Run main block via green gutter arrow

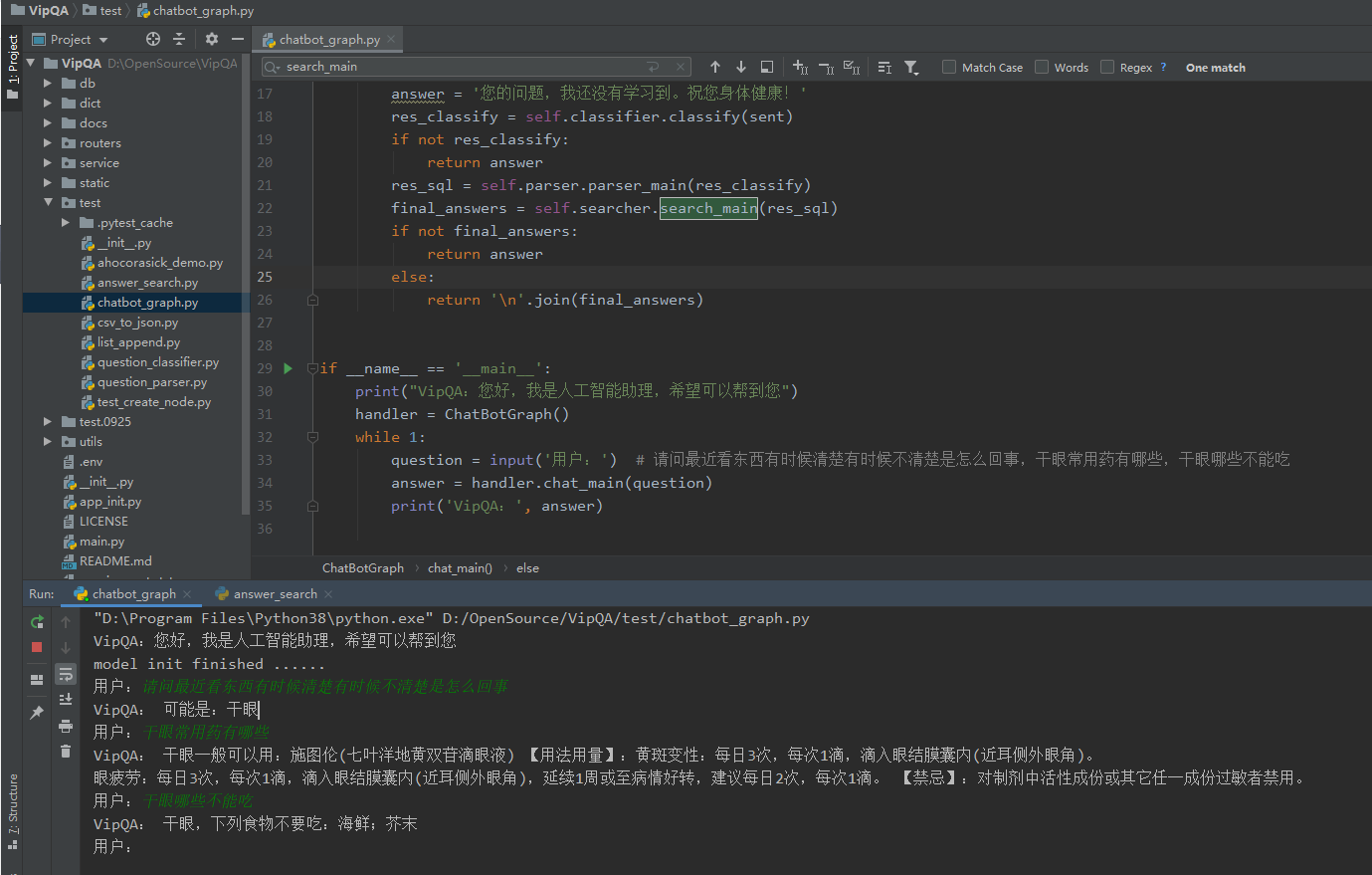pyautogui.click(x=289, y=368)
